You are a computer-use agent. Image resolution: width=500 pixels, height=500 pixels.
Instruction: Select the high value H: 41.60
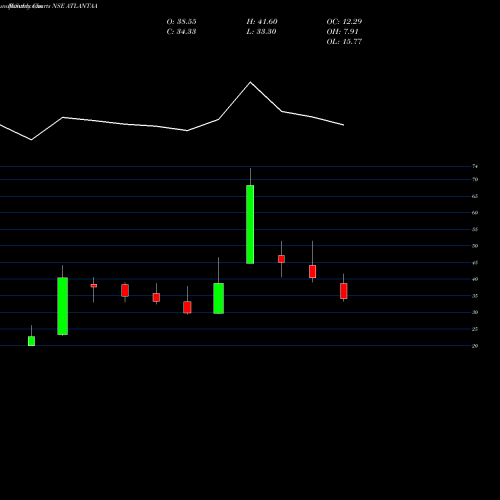click(262, 22)
